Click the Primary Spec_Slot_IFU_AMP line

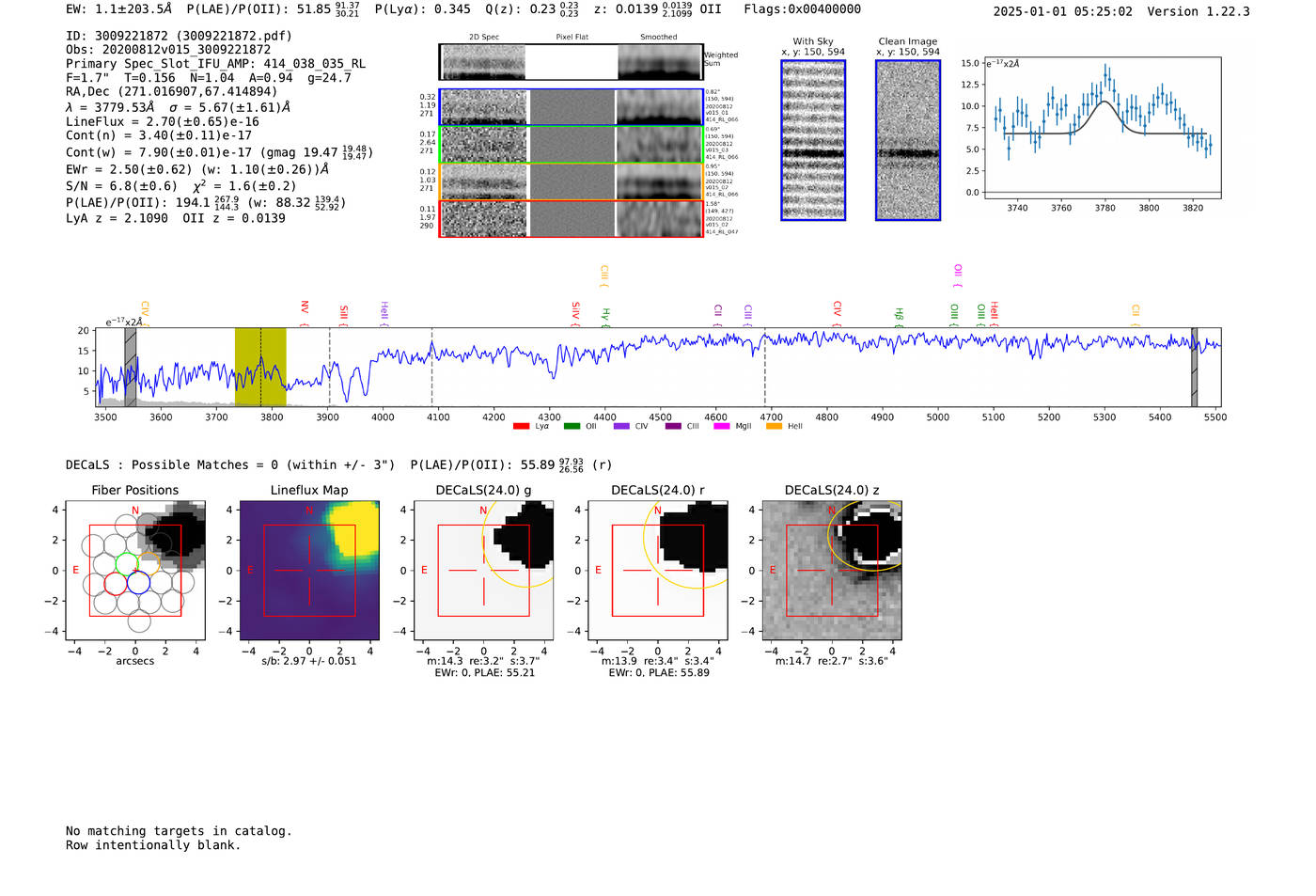[x=215, y=63]
